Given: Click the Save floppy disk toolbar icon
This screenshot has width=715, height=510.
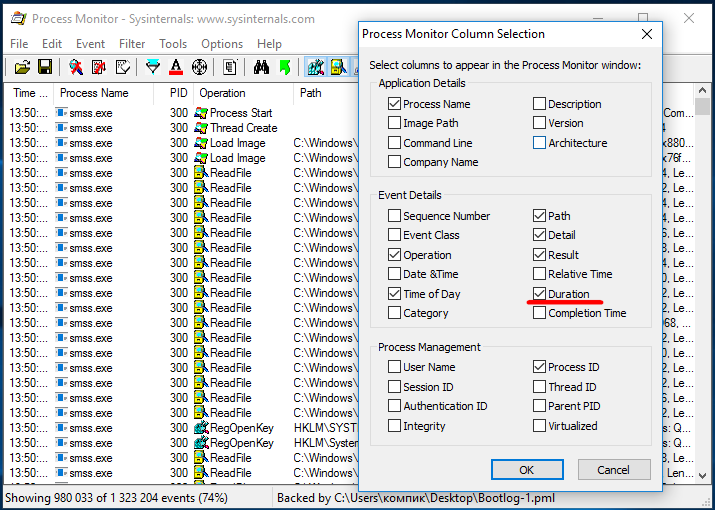Looking at the screenshot, I should coord(45,67).
